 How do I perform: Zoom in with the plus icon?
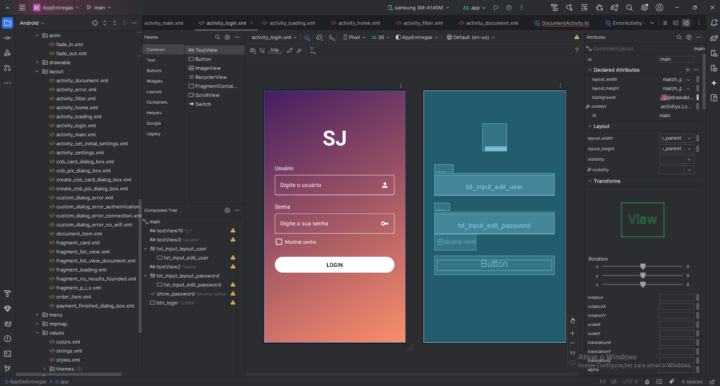573,333
